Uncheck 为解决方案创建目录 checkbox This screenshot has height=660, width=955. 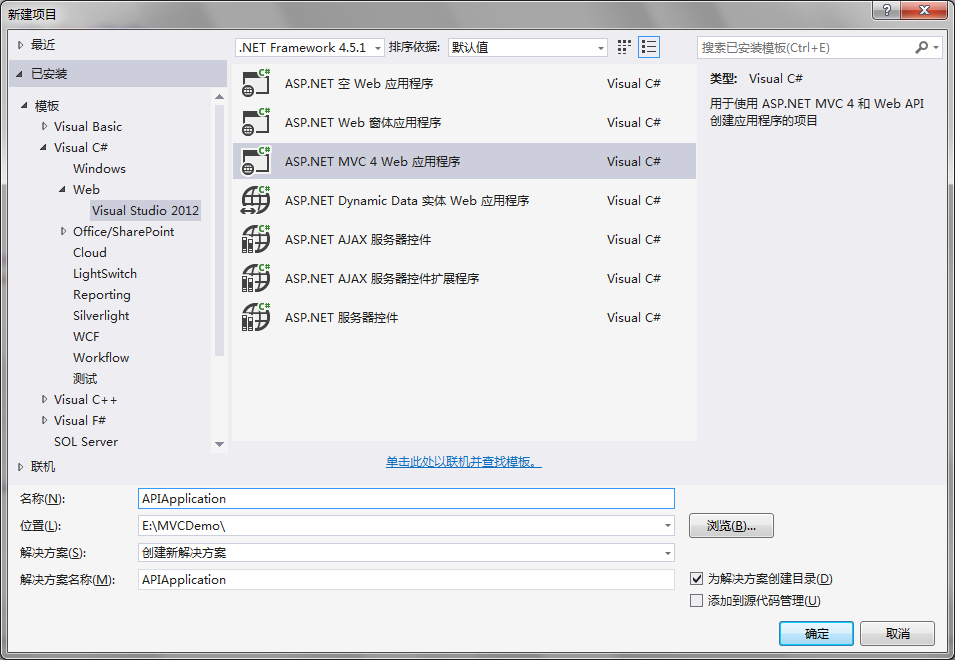pyautogui.click(x=696, y=578)
